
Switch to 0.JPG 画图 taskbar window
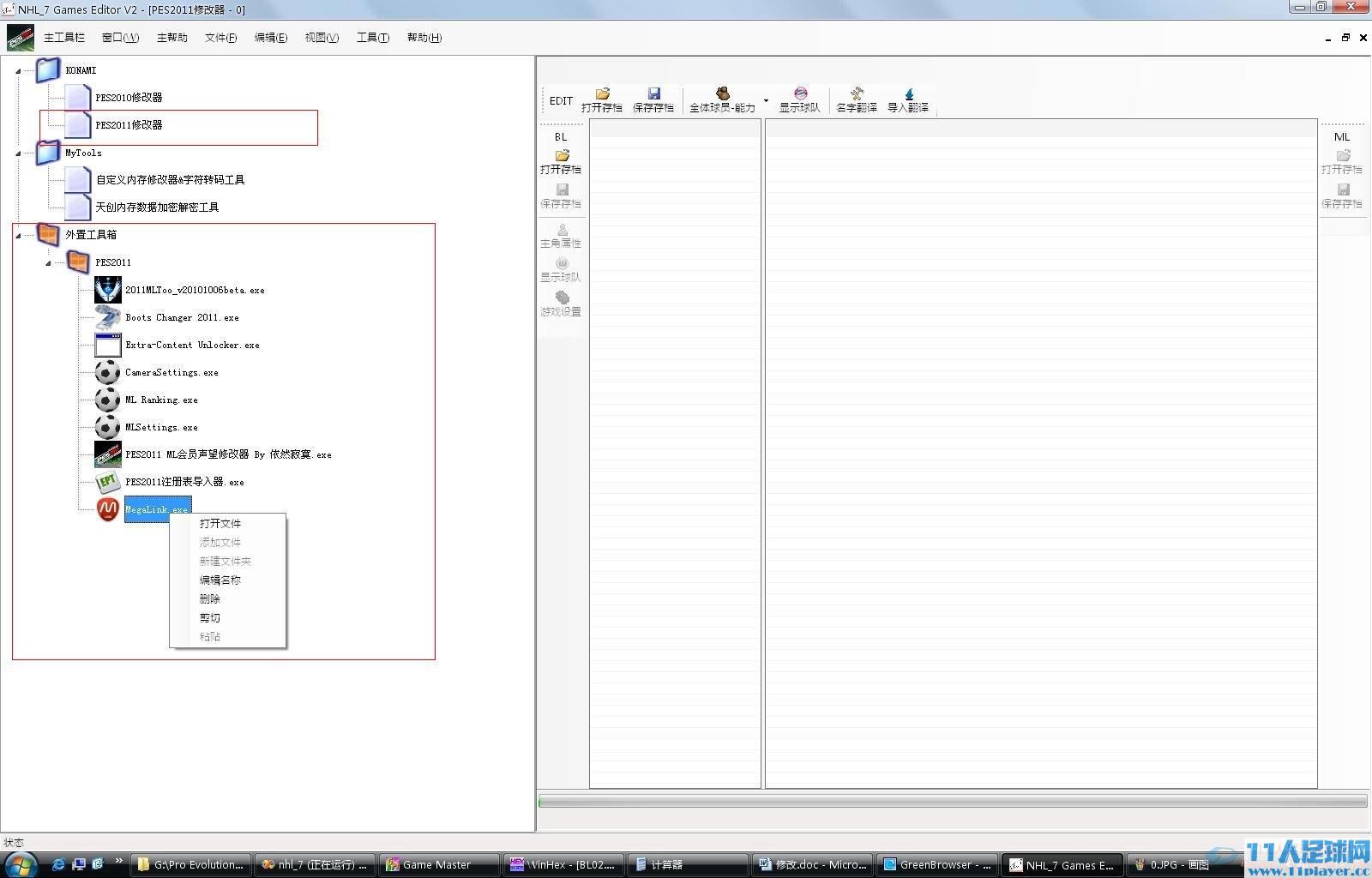pyautogui.click(x=1183, y=864)
